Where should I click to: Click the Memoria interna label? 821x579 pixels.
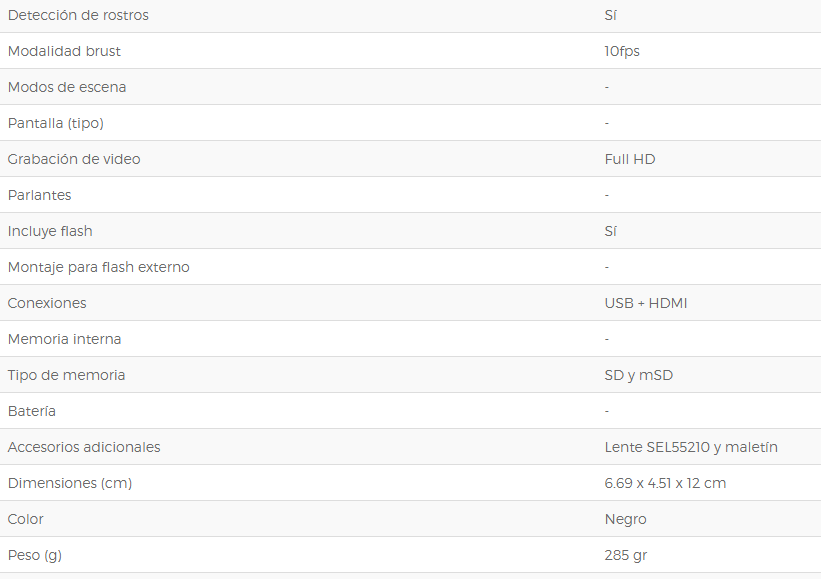point(64,339)
